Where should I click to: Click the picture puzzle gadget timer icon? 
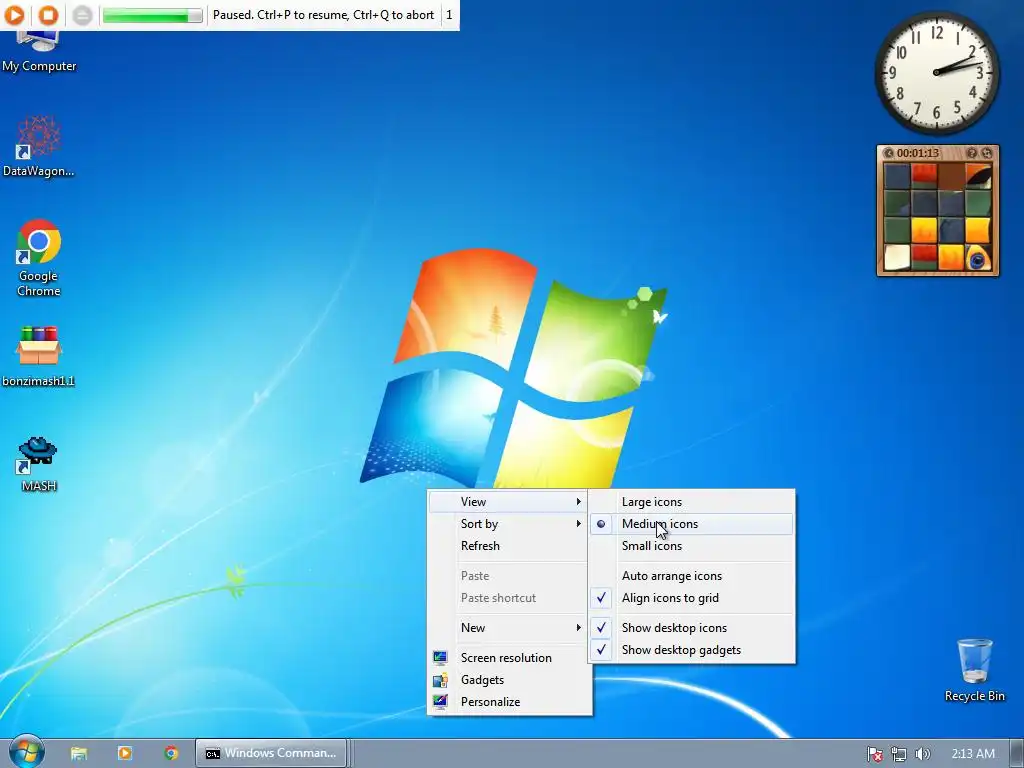pyautogui.click(x=888, y=153)
